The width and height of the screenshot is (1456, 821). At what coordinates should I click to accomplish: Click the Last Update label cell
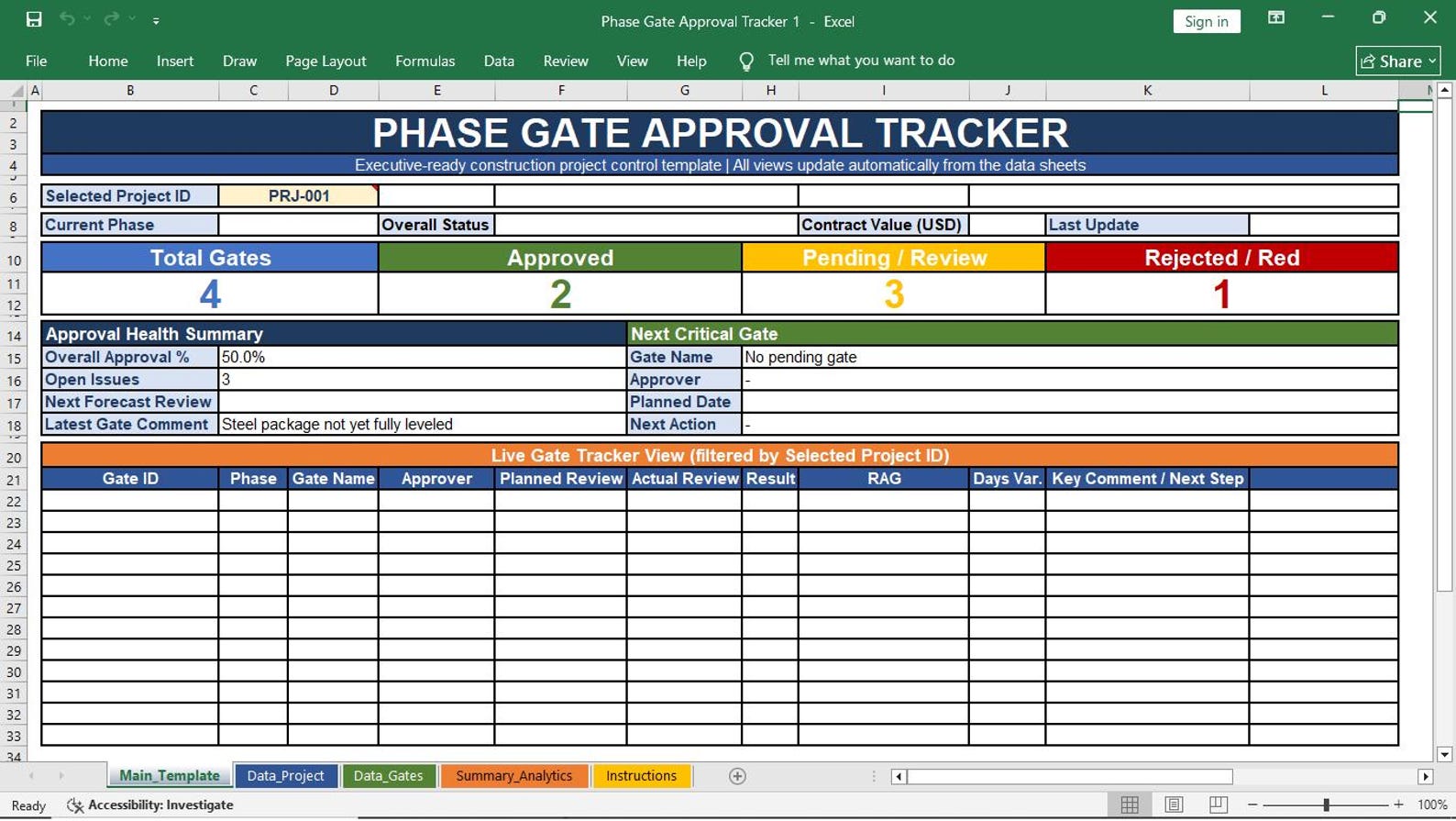pos(1147,225)
